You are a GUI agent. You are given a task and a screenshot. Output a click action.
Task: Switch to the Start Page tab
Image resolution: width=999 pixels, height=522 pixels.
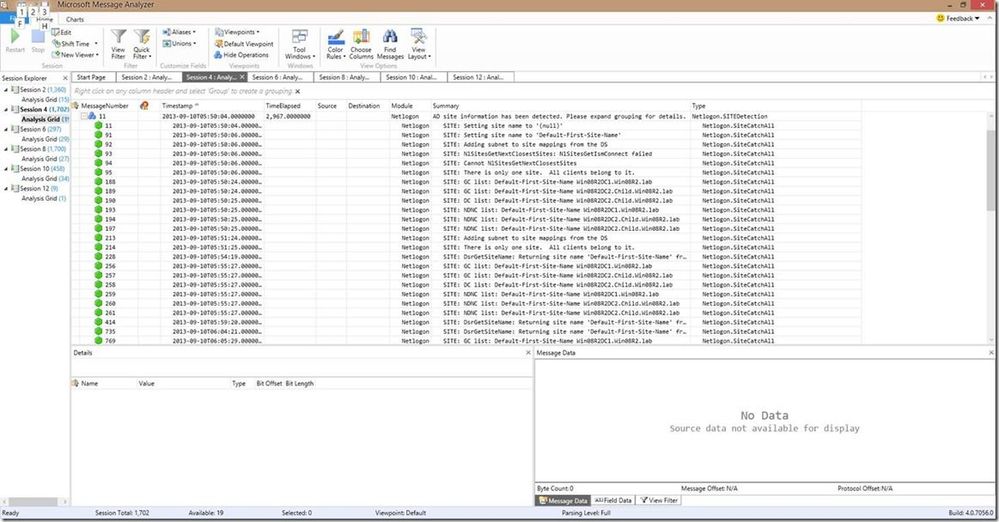(x=91, y=77)
